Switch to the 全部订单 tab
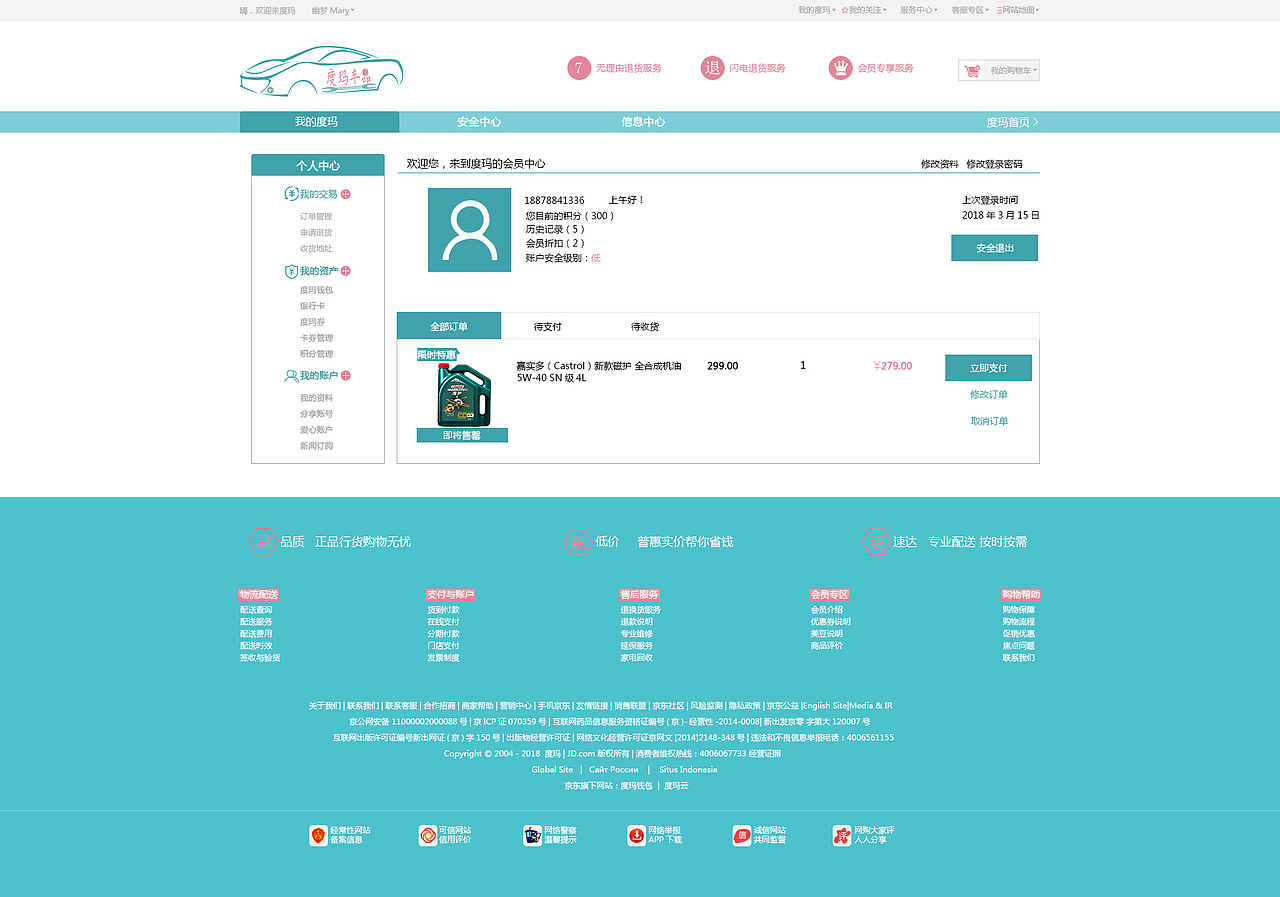This screenshot has width=1280, height=897. point(449,326)
